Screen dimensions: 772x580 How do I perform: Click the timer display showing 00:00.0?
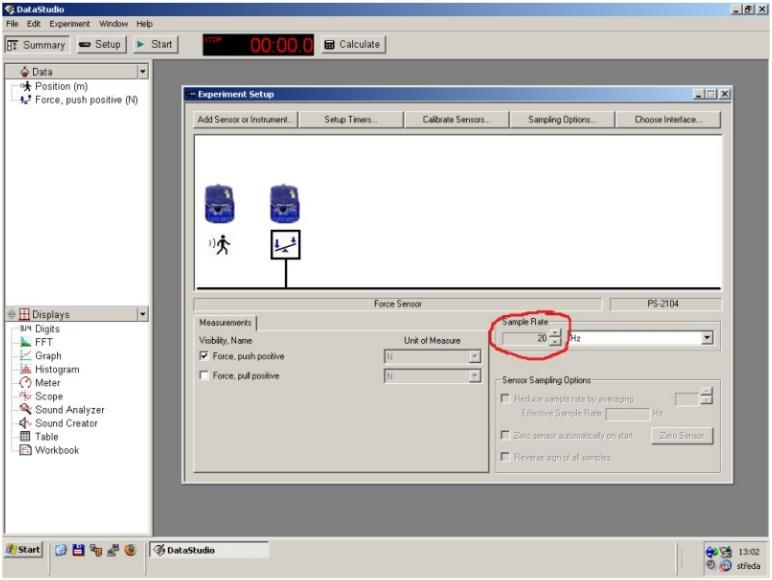pyautogui.click(x=258, y=45)
